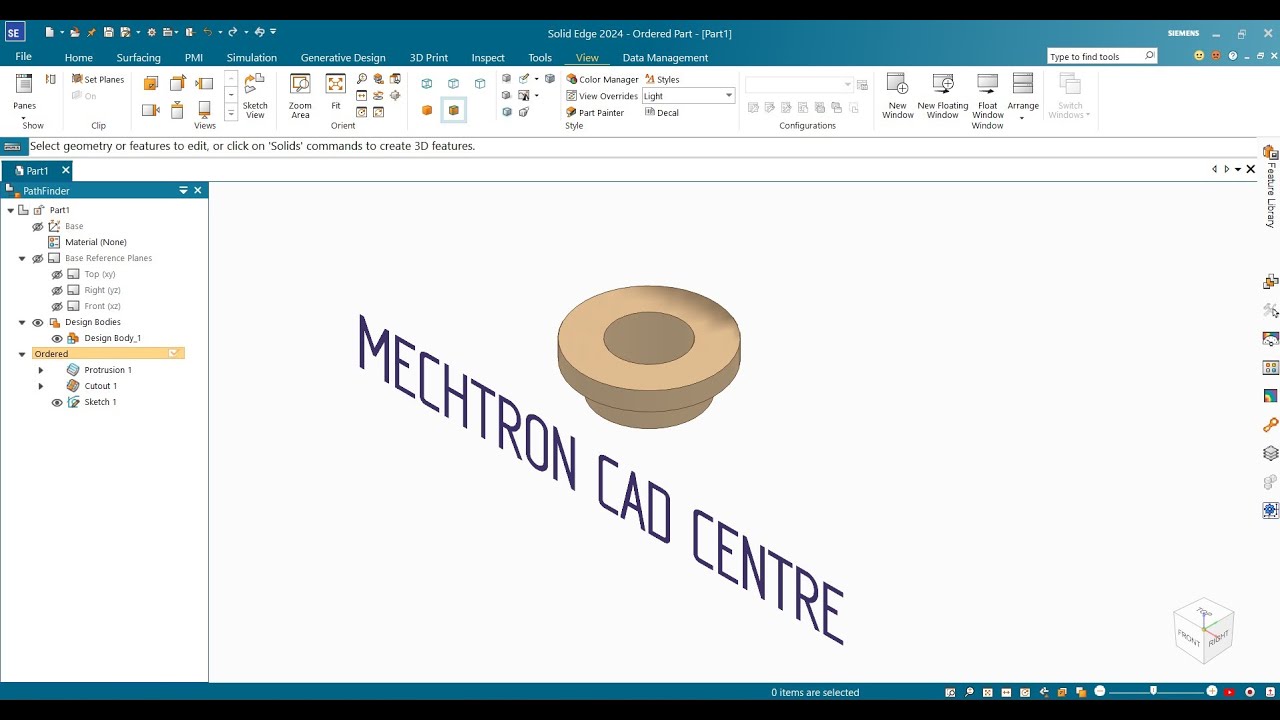1280x720 pixels.
Task: Click the zoom slider handle in status bar
Action: click(x=1154, y=691)
